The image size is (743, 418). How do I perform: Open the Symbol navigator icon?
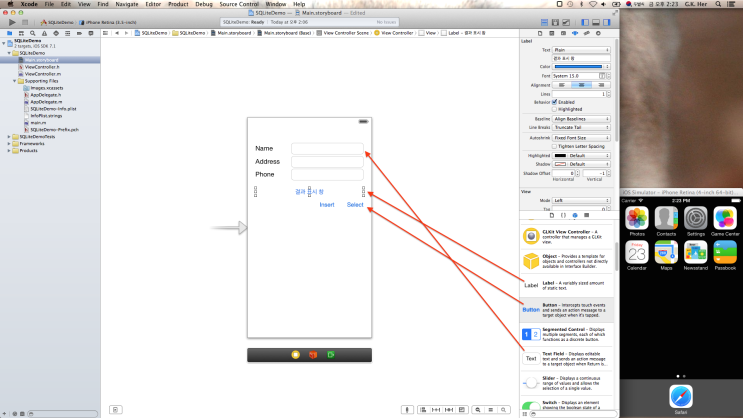coord(21,33)
